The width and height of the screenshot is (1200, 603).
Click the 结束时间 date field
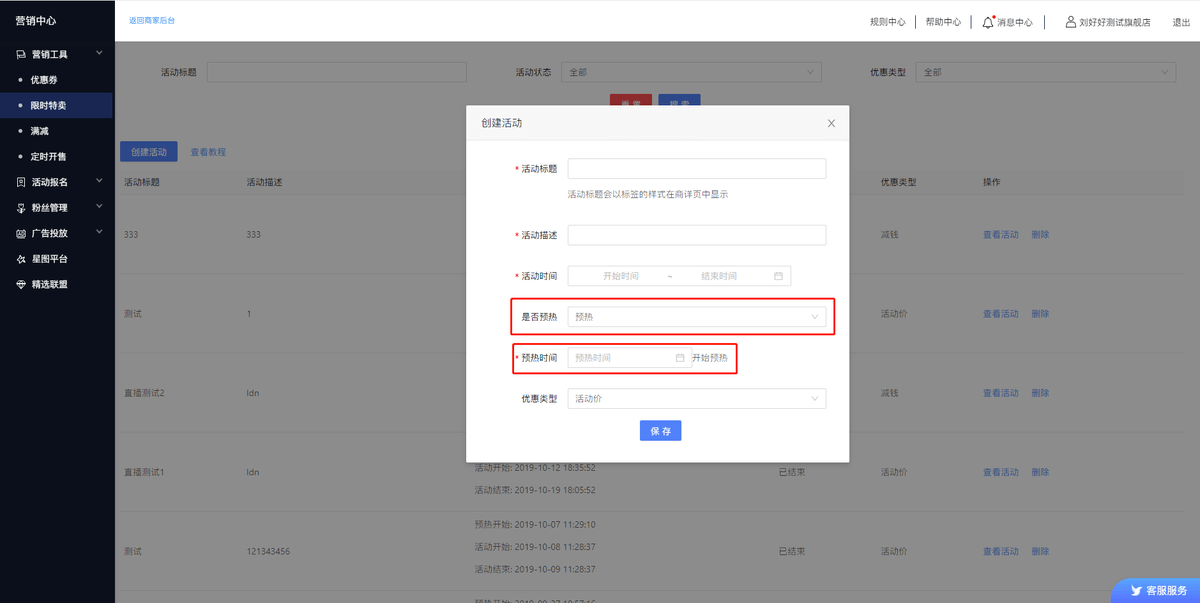tap(719, 276)
